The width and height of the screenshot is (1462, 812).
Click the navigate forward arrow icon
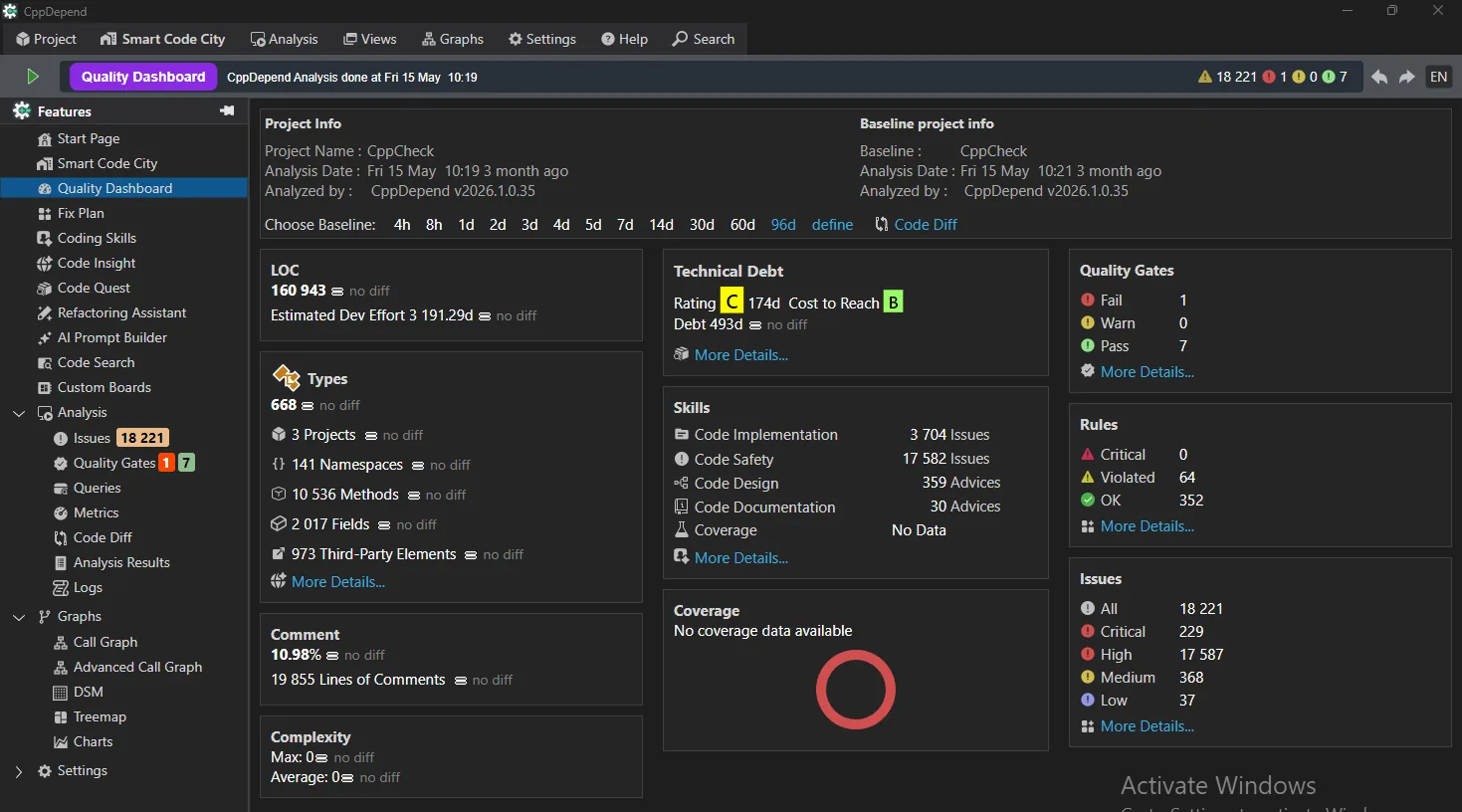click(x=1407, y=77)
